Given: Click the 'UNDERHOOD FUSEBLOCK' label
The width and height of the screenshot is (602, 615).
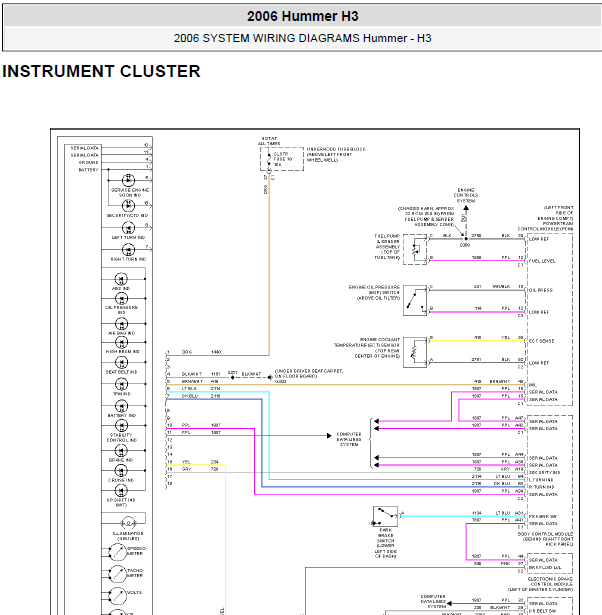Looking at the screenshot, I should coord(336,149).
